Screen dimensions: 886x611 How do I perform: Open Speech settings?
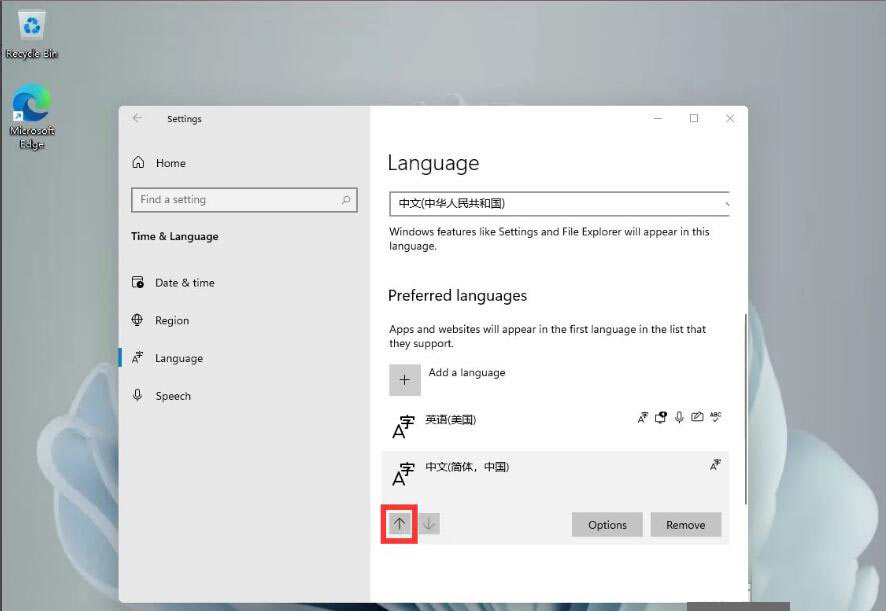pyautogui.click(x=173, y=396)
